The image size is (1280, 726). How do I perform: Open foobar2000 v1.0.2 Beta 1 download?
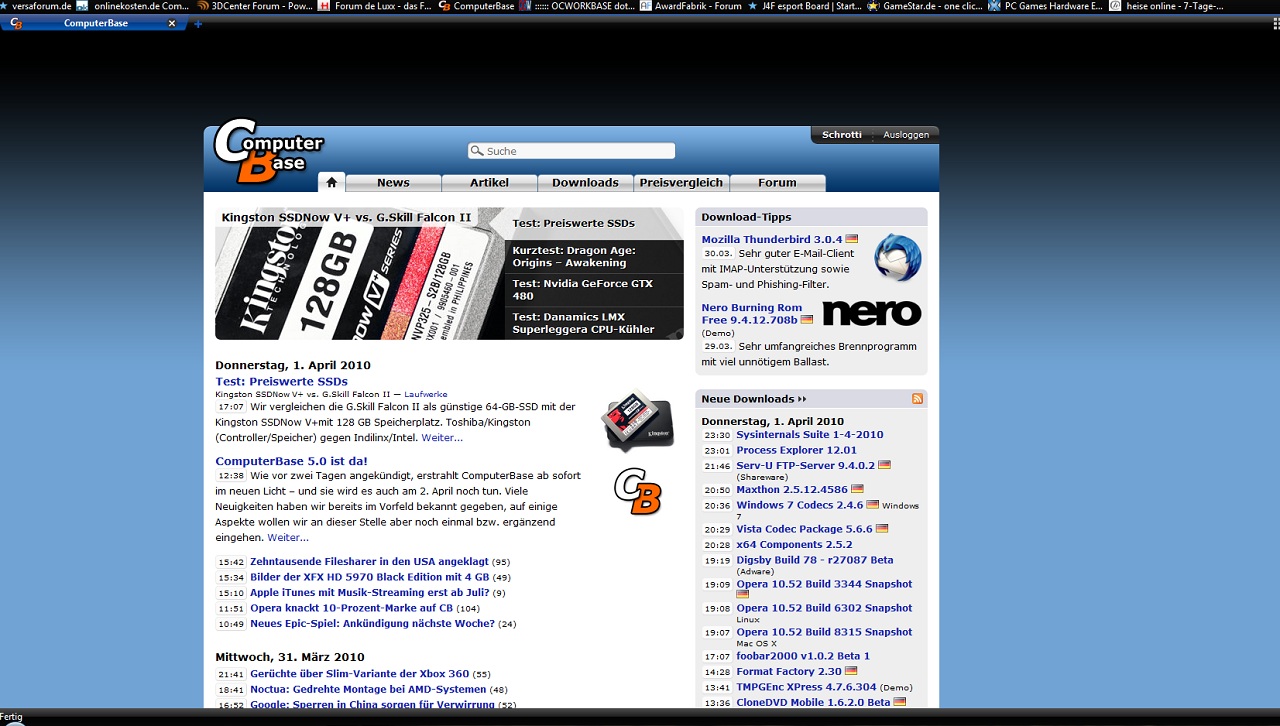803,657
